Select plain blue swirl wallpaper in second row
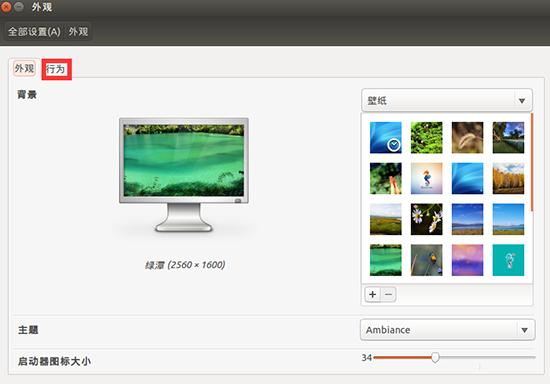Viewport: 550px width, 384px height. pyautogui.click(x=467, y=178)
